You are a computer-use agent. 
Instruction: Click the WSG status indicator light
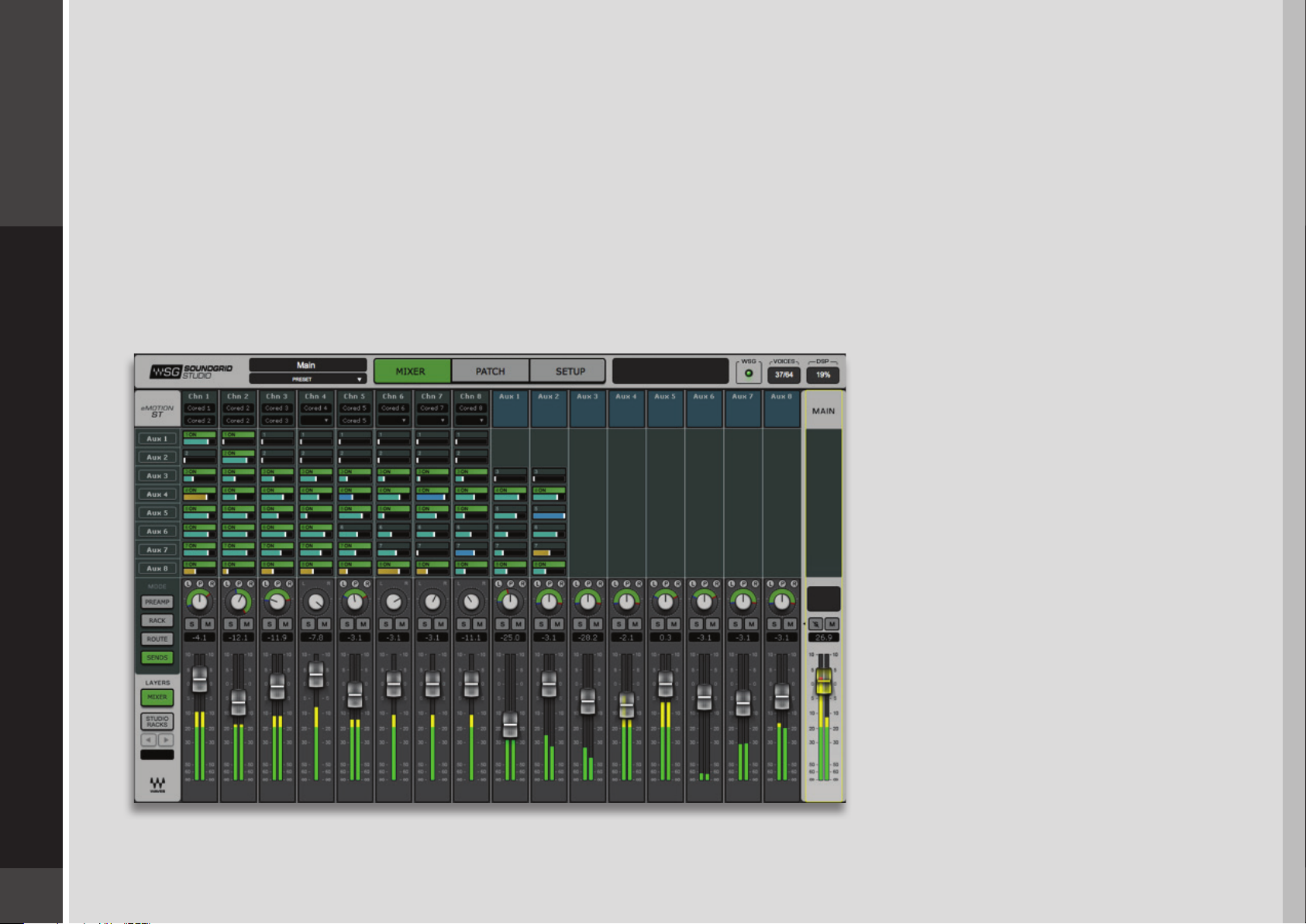click(x=749, y=374)
